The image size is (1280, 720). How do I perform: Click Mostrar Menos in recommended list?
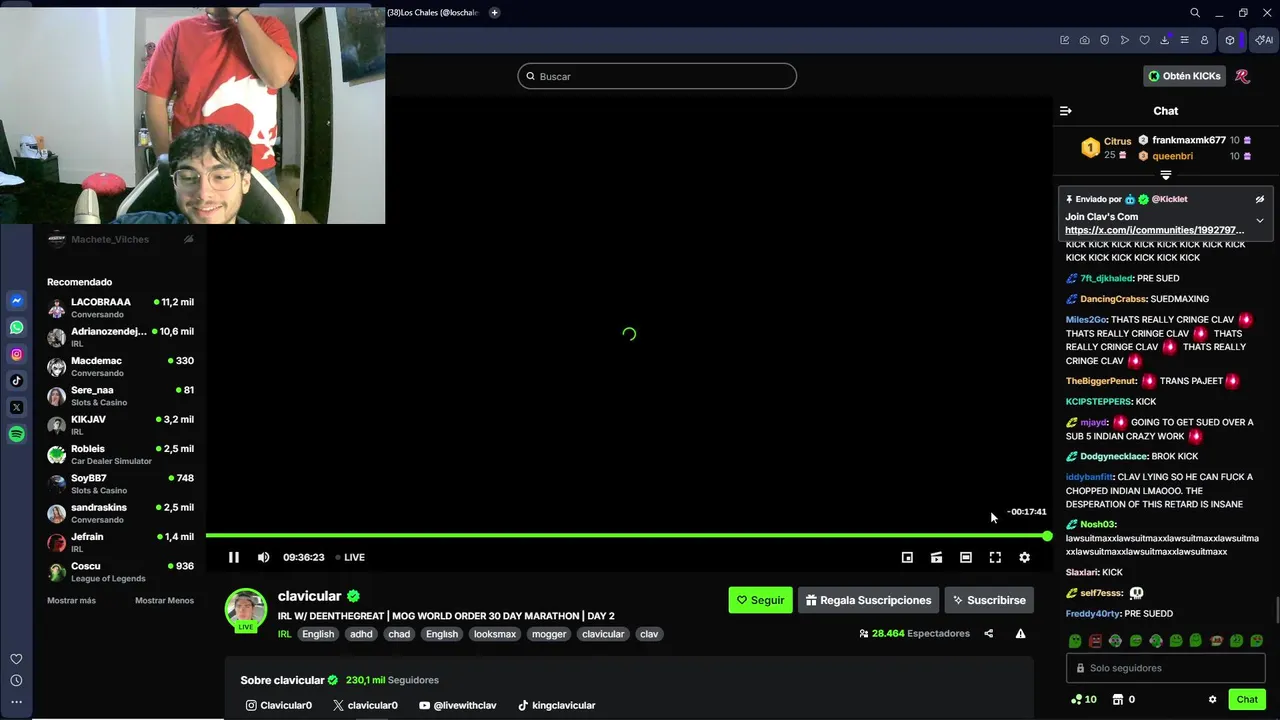coord(164,601)
